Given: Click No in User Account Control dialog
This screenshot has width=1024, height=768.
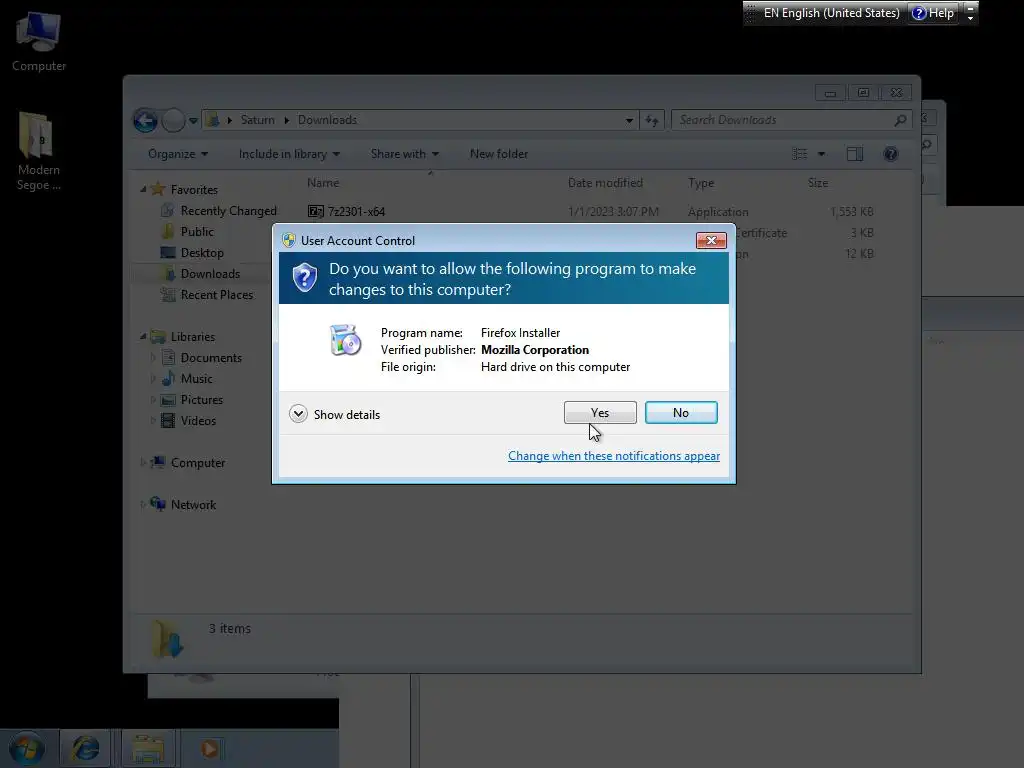Looking at the screenshot, I should [x=680, y=413].
